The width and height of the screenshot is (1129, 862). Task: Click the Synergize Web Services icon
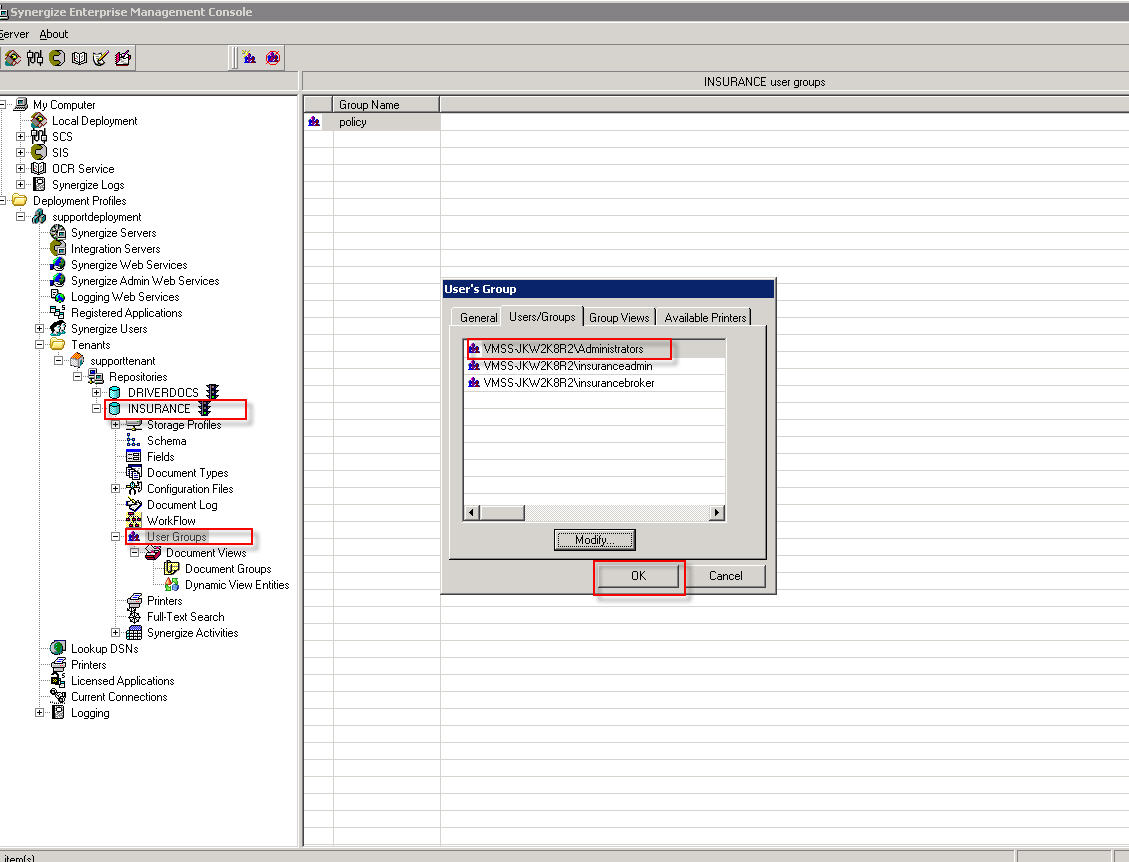click(58, 264)
